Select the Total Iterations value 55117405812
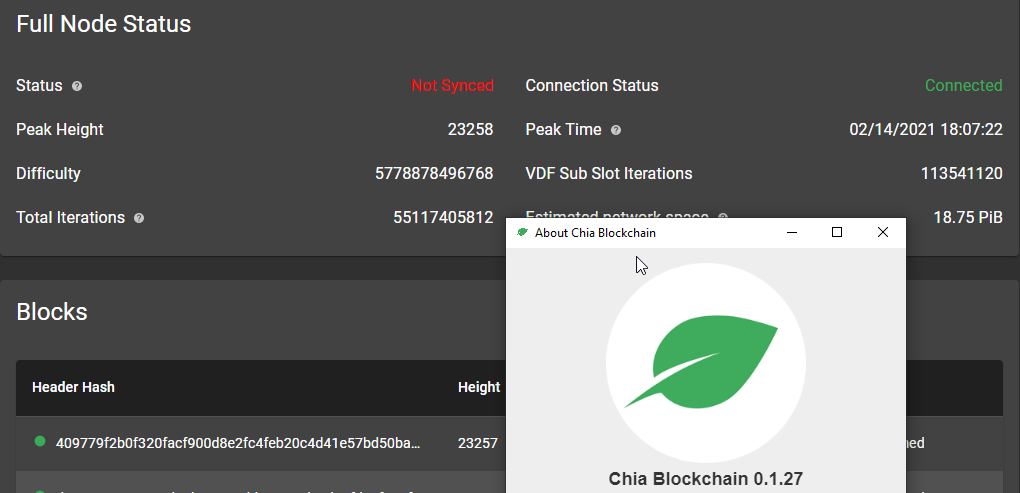1020x493 pixels. (x=443, y=217)
